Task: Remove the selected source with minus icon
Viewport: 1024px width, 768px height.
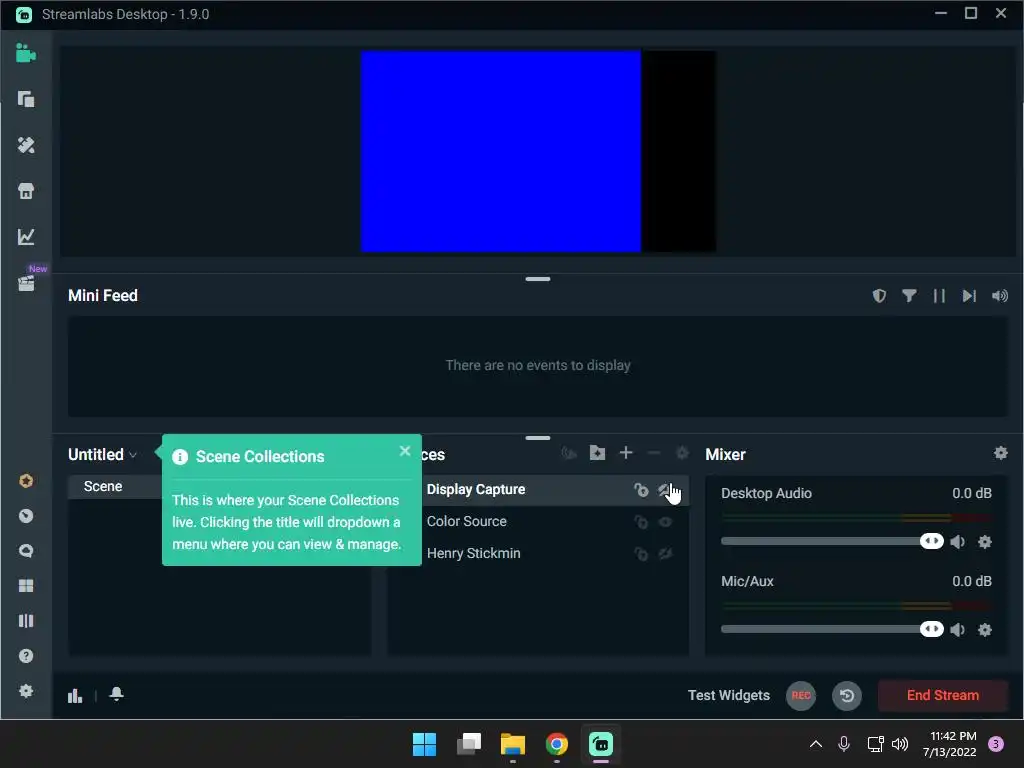Action: 654,453
